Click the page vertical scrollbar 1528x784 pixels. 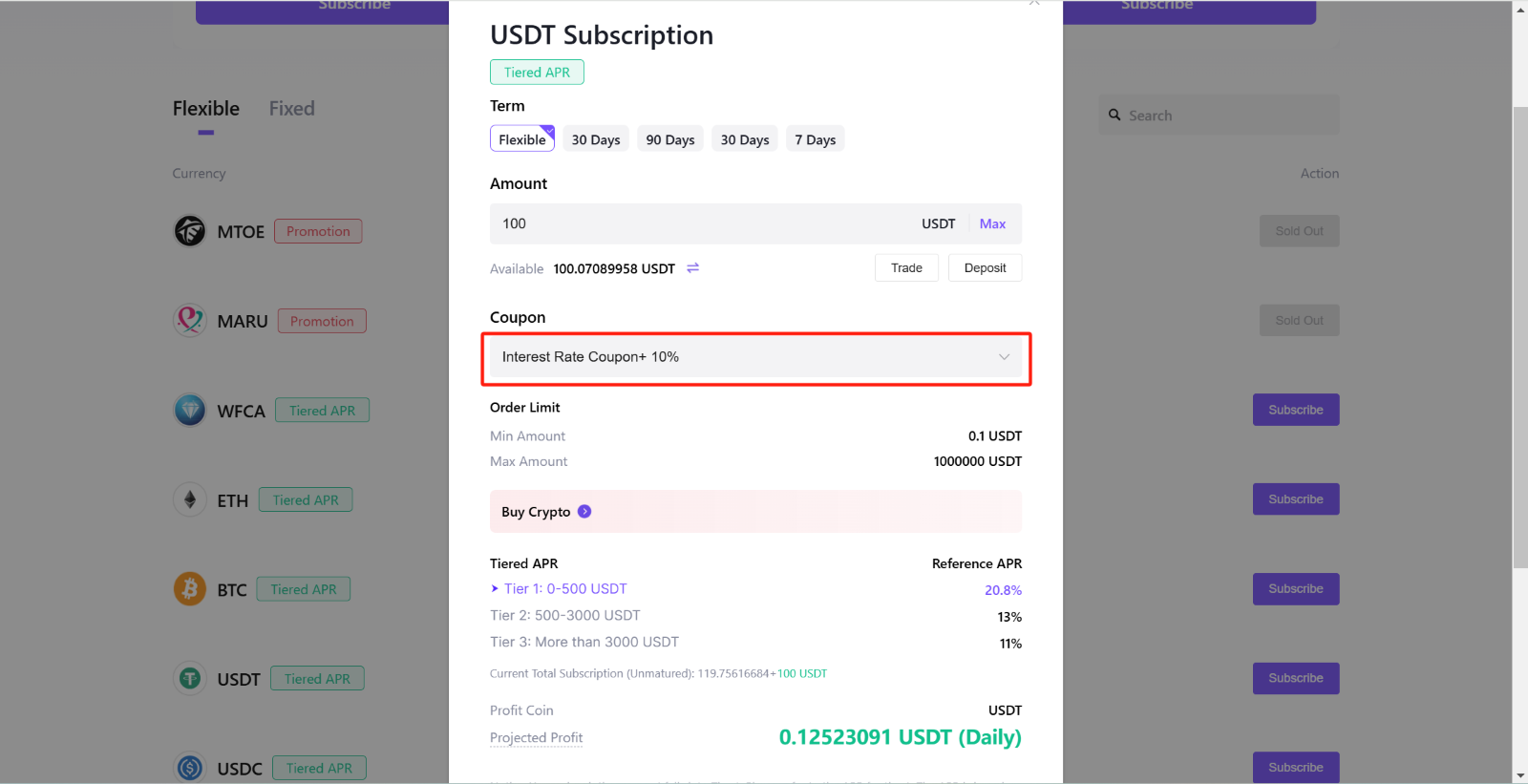pos(1520,338)
